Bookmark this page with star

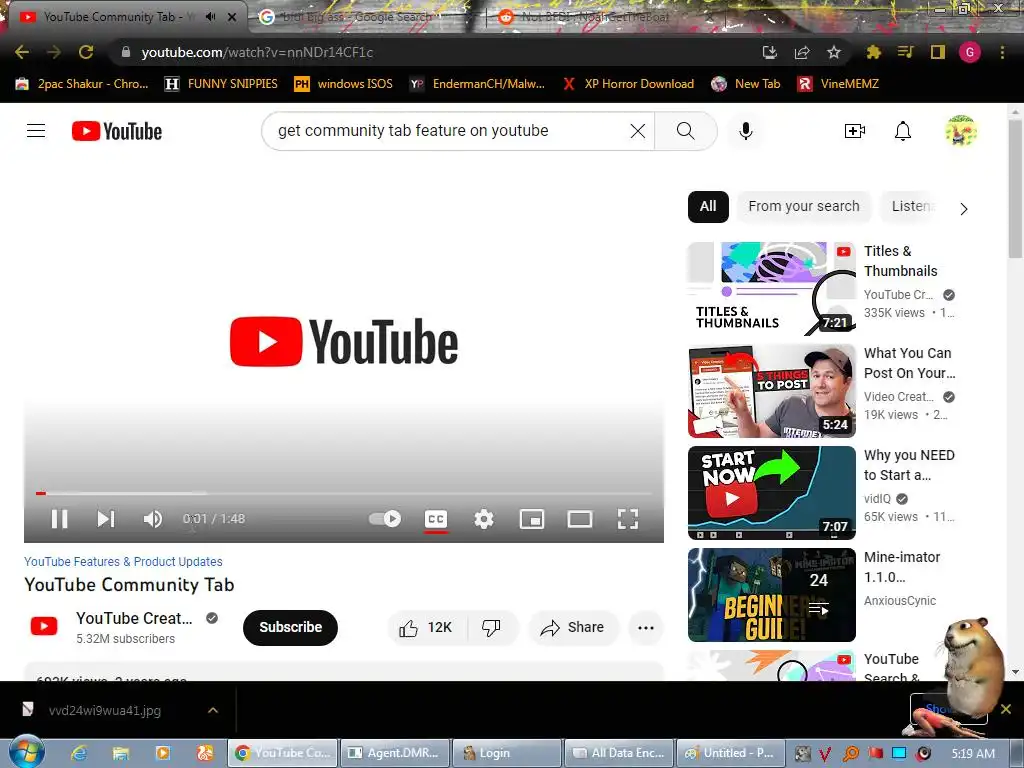pyautogui.click(x=834, y=52)
